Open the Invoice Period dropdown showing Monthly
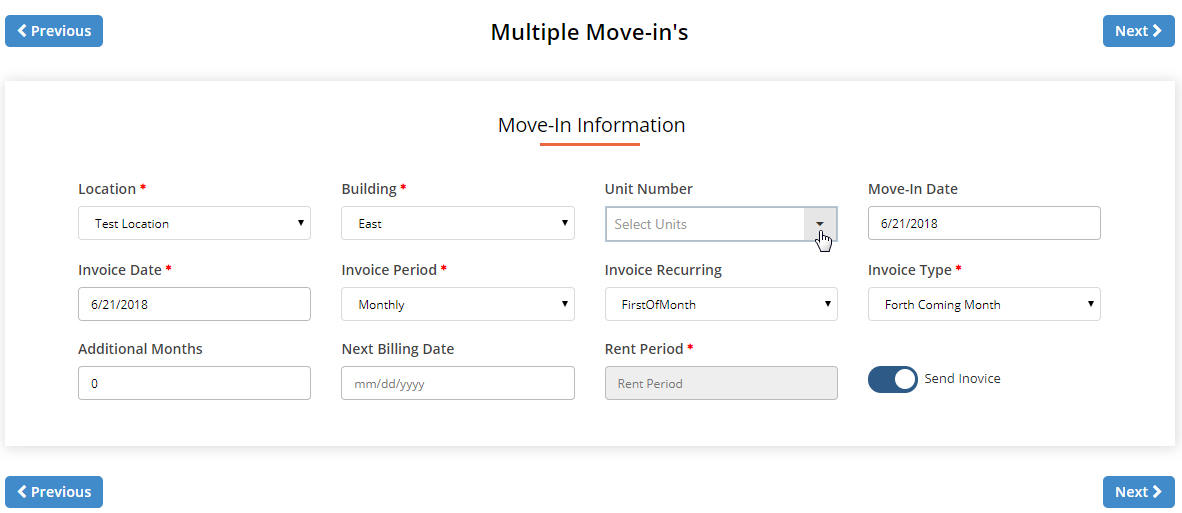Screen dimensions: 1182x513 point(458,304)
